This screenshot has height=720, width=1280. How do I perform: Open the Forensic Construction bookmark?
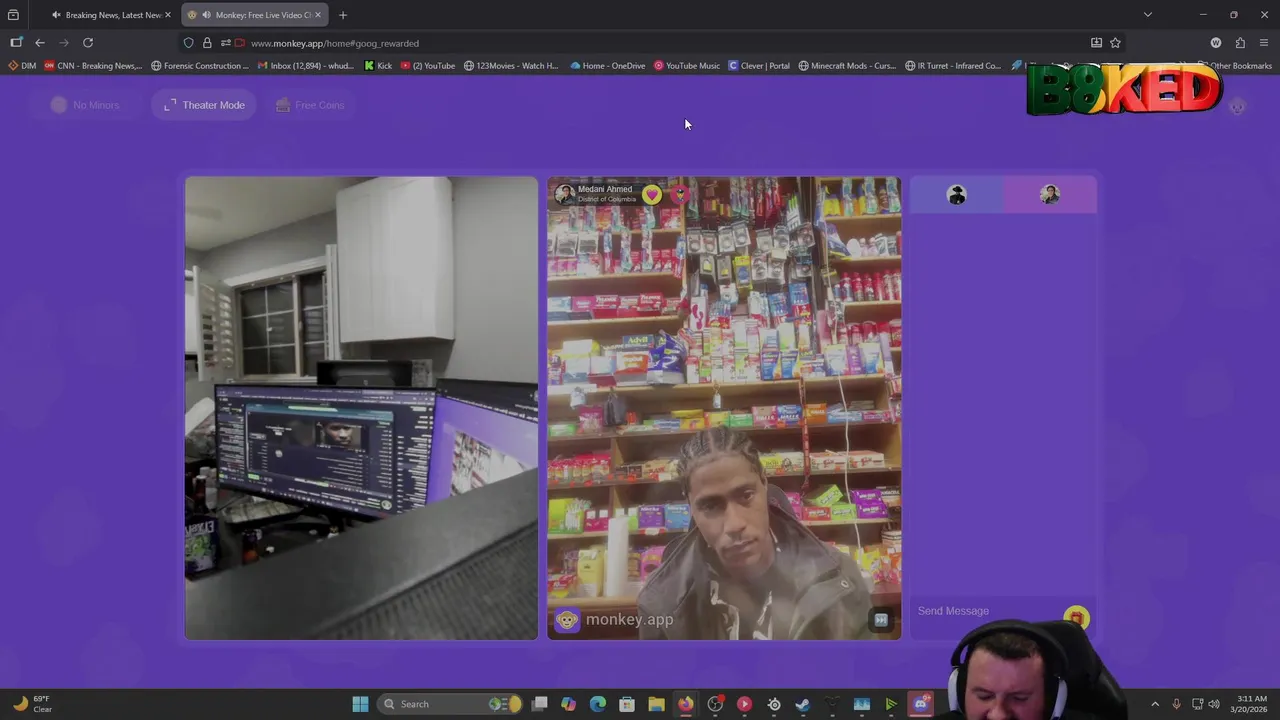coord(200,66)
